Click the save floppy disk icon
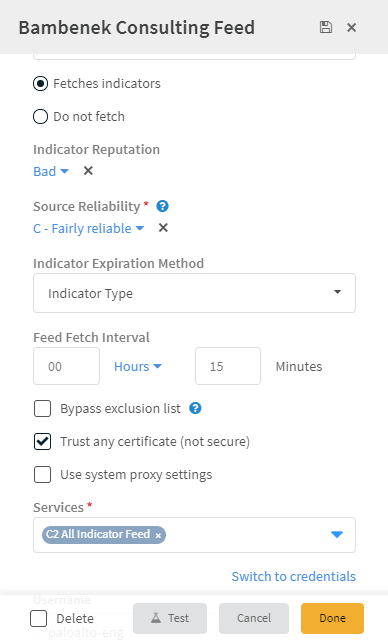The width and height of the screenshot is (388, 640). click(326, 27)
